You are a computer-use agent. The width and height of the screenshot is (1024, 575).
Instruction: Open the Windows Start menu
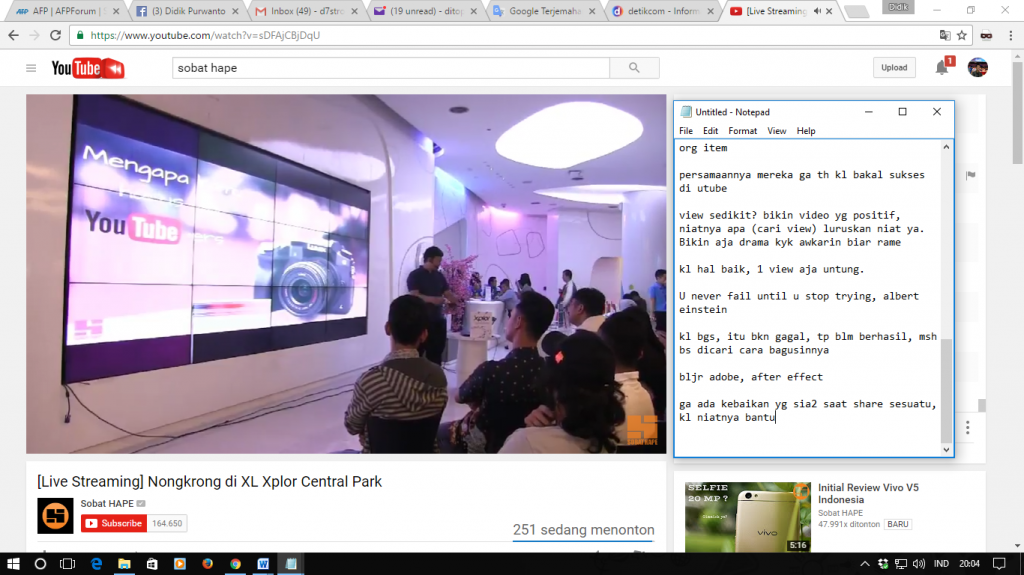tap(13, 563)
